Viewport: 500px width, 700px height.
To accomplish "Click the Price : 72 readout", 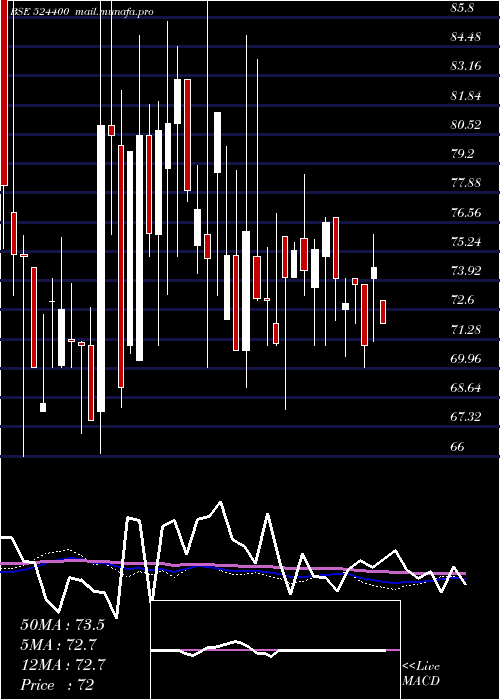I will click(x=57, y=685).
